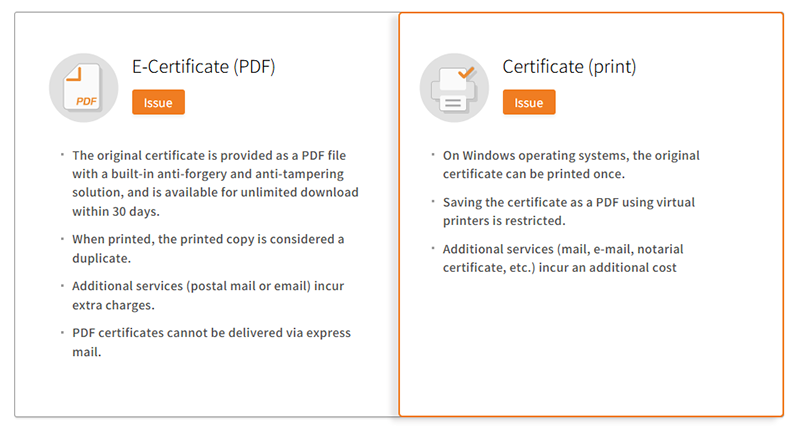Click the 'provided as a PDF file' note
This screenshot has width=800, height=434.
pos(209,155)
